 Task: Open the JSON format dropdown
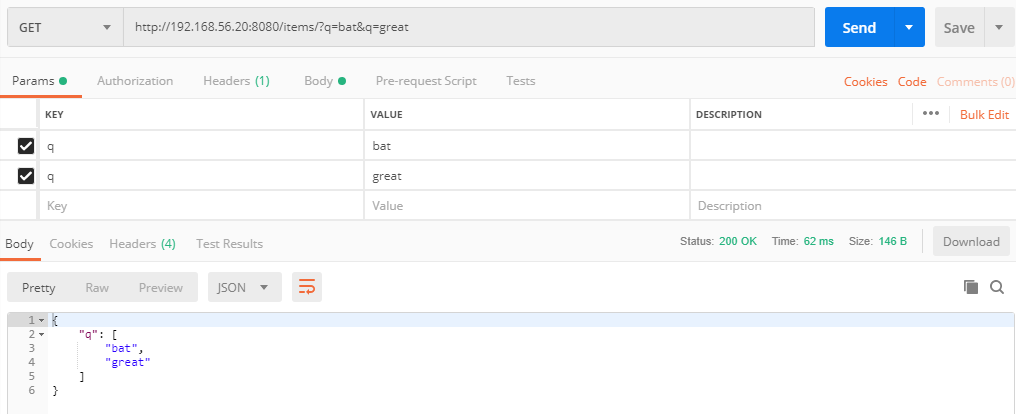coord(245,287)
